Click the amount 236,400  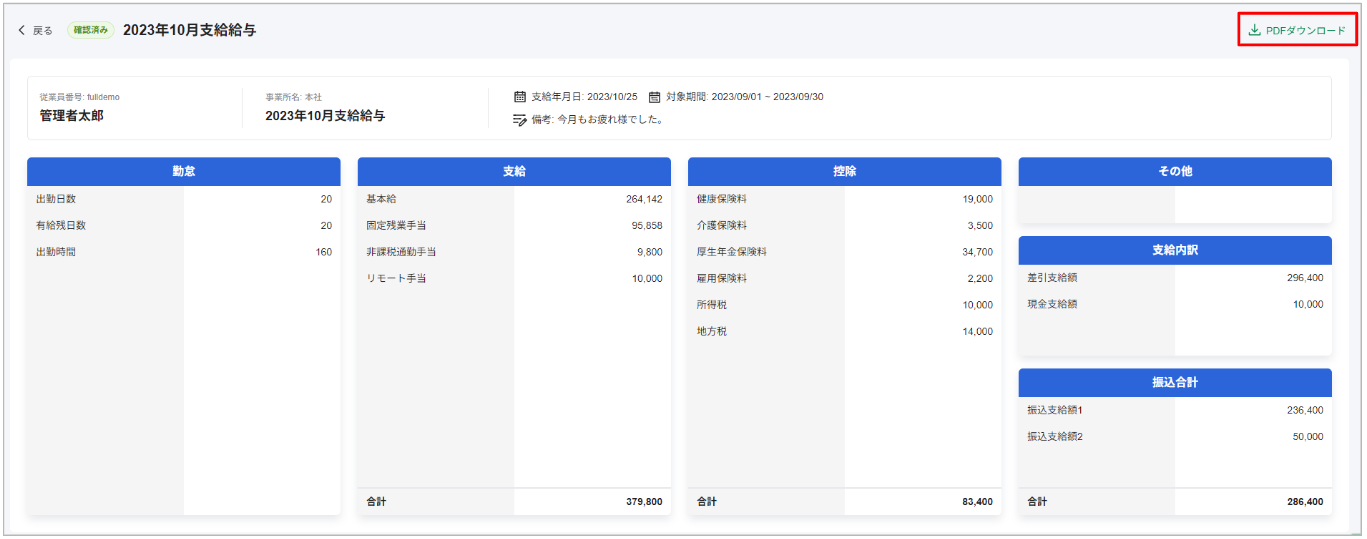1305,410
